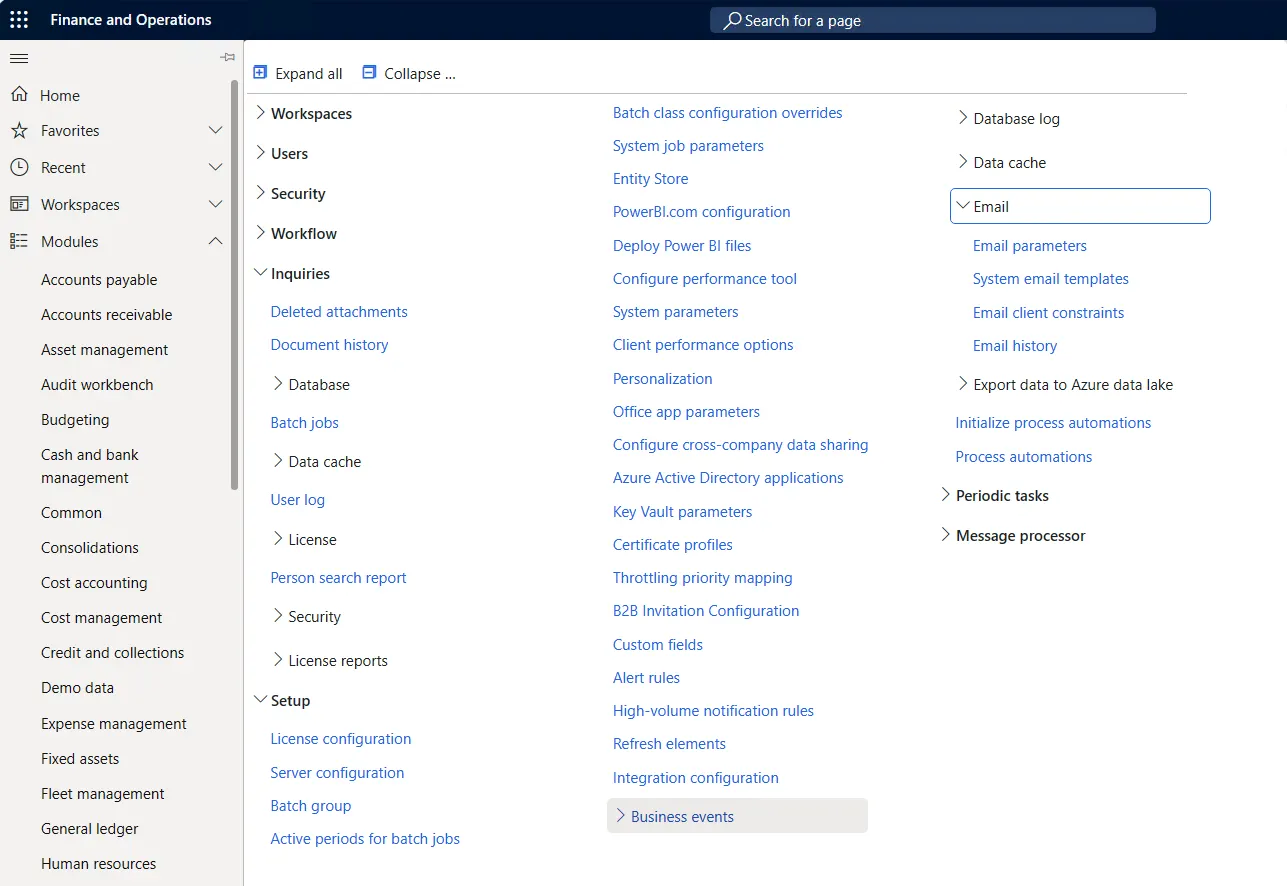
Task: Click the Expand all icon
Action: coord(260,72)
